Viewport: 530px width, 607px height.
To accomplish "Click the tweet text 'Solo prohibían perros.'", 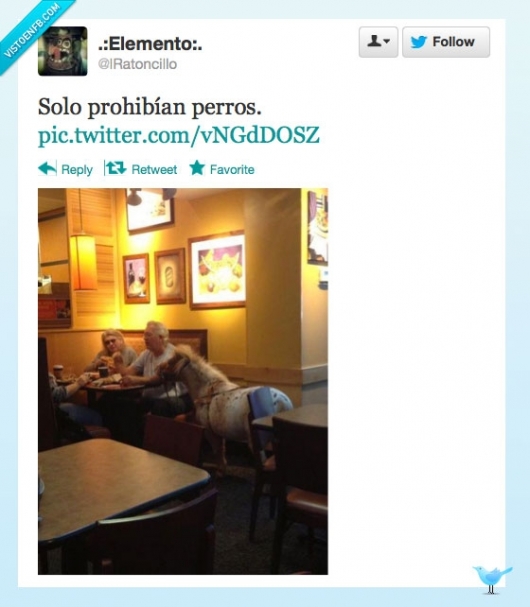I will point(150,107).
